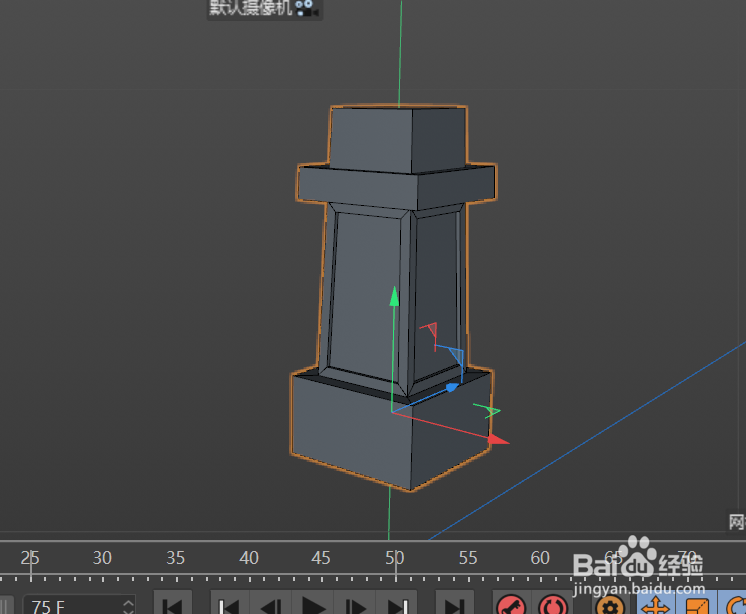Click the red X-axis arrow of the gizmo
746x614 pixels.
click(x=498, y=440)
